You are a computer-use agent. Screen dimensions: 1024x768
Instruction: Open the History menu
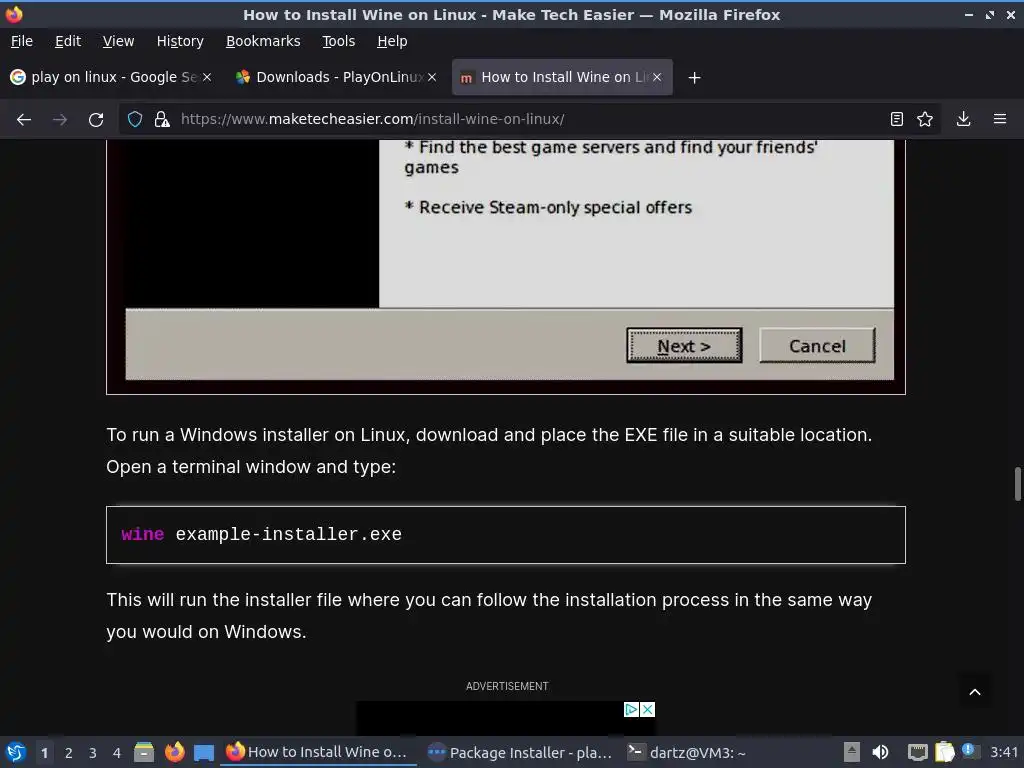tap(180, 41)
